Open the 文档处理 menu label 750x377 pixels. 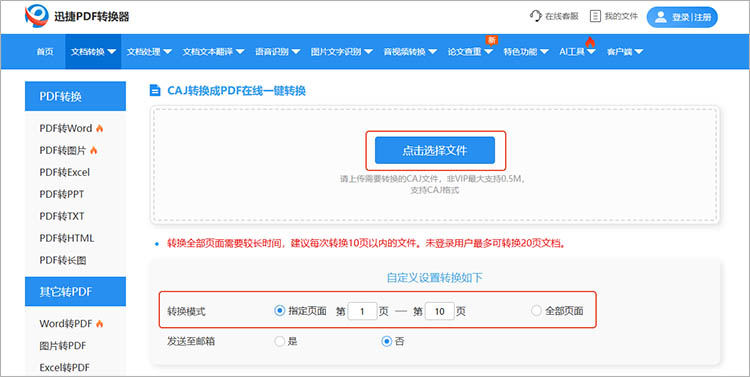(x=143, y=52)
